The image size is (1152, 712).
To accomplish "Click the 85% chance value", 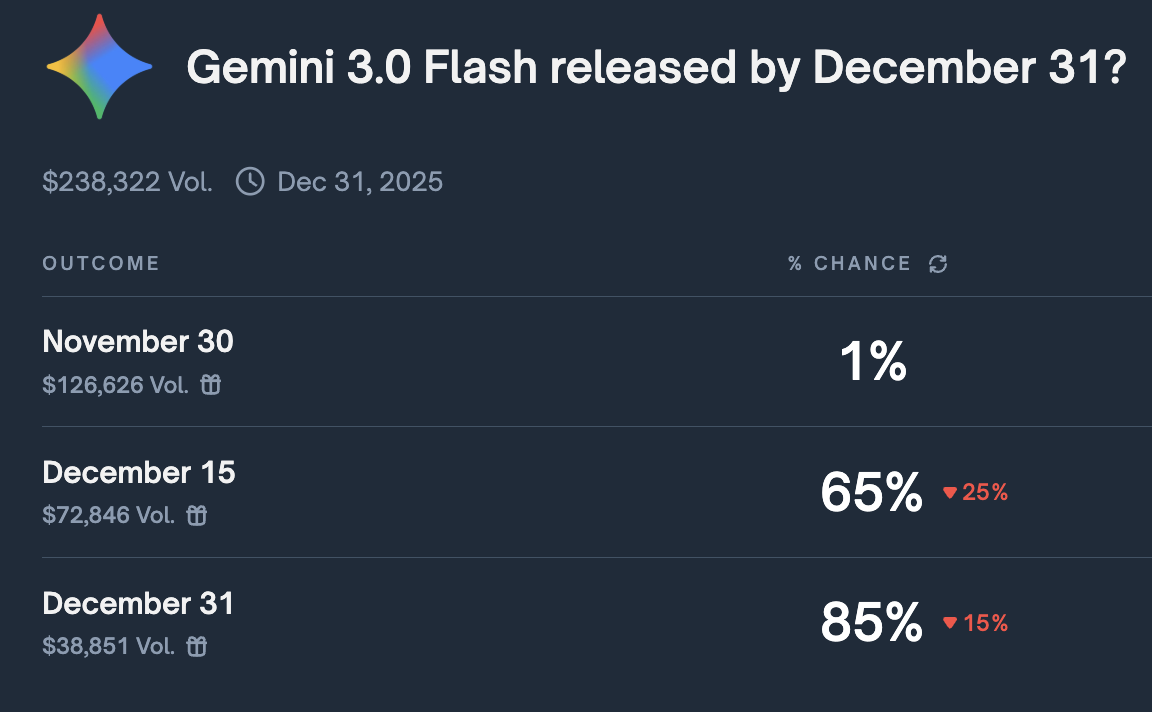I will (x=871, y=623).
